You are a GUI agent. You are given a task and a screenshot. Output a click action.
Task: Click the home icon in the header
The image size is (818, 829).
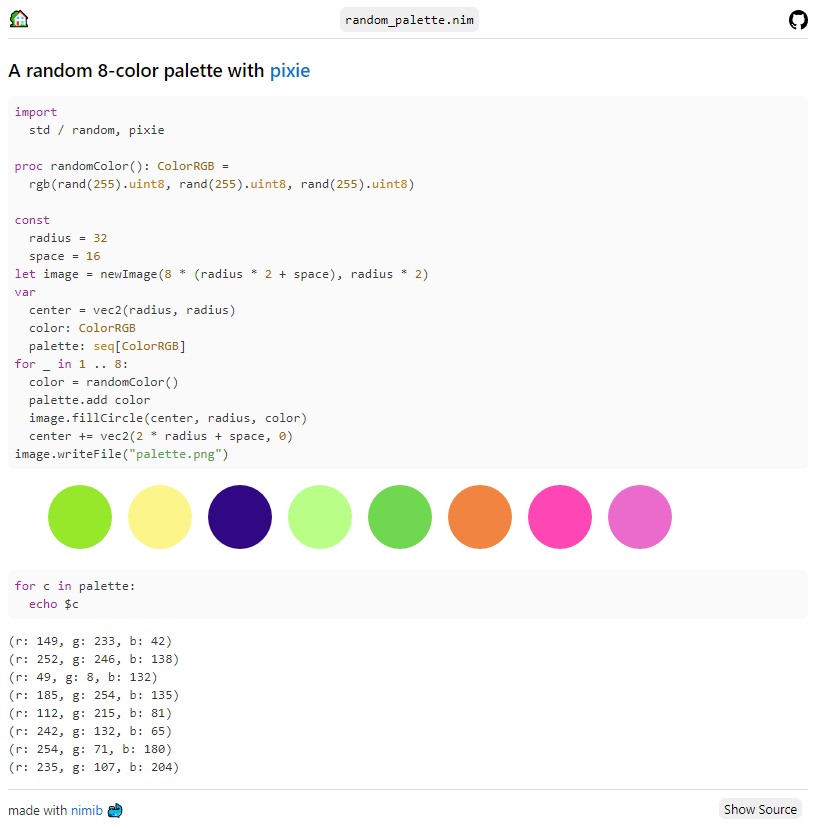[19, 19]
